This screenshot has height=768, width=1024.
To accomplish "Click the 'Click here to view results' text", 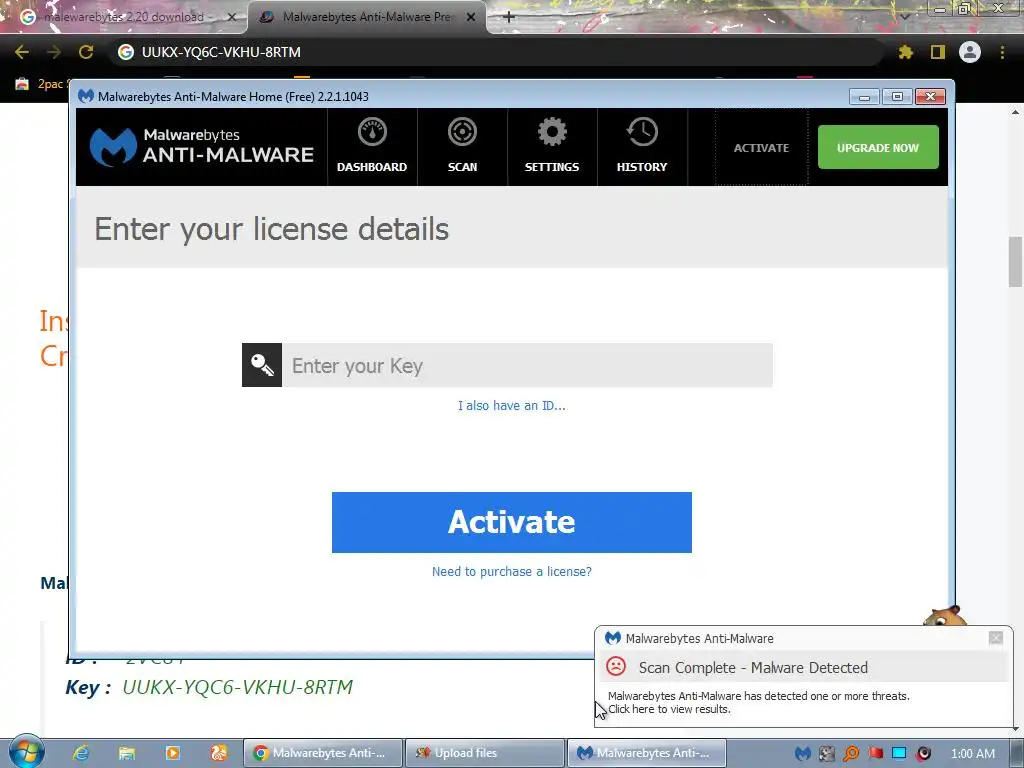I will (x=669, y=709).
